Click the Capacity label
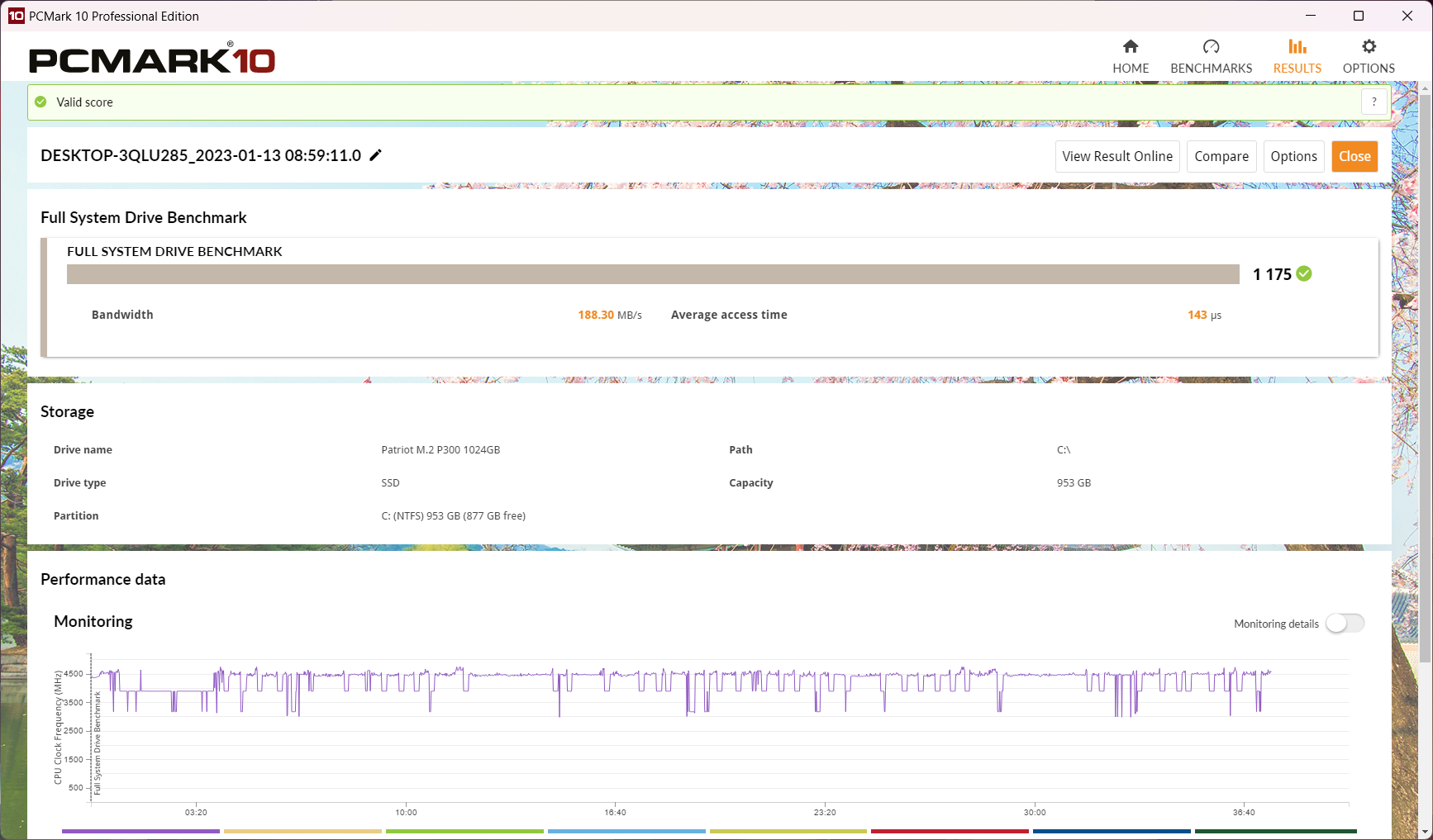The image size is (1433, 840). (751, 483)
